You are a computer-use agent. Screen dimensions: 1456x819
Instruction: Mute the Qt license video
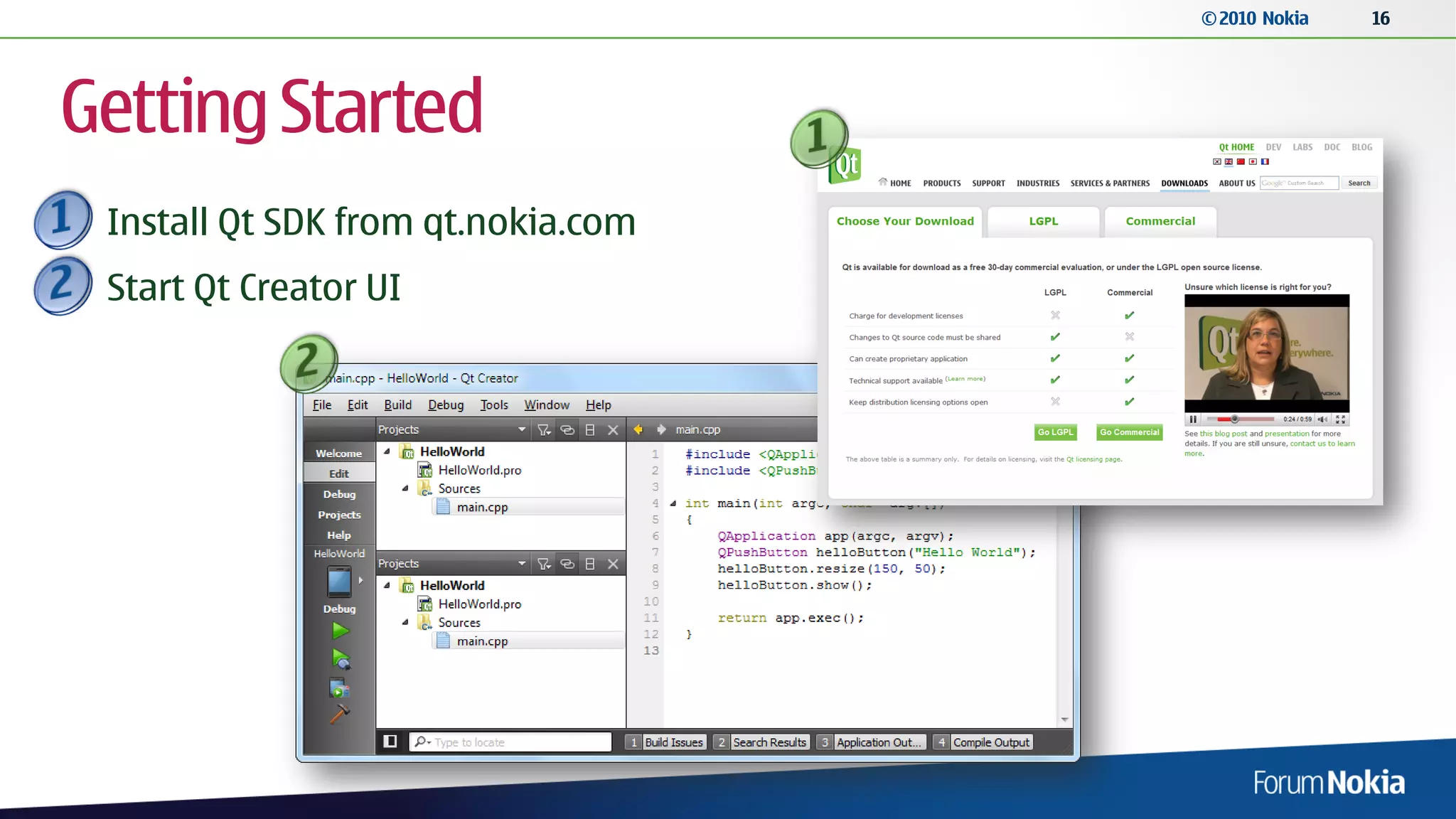(x=1322, y=419)
